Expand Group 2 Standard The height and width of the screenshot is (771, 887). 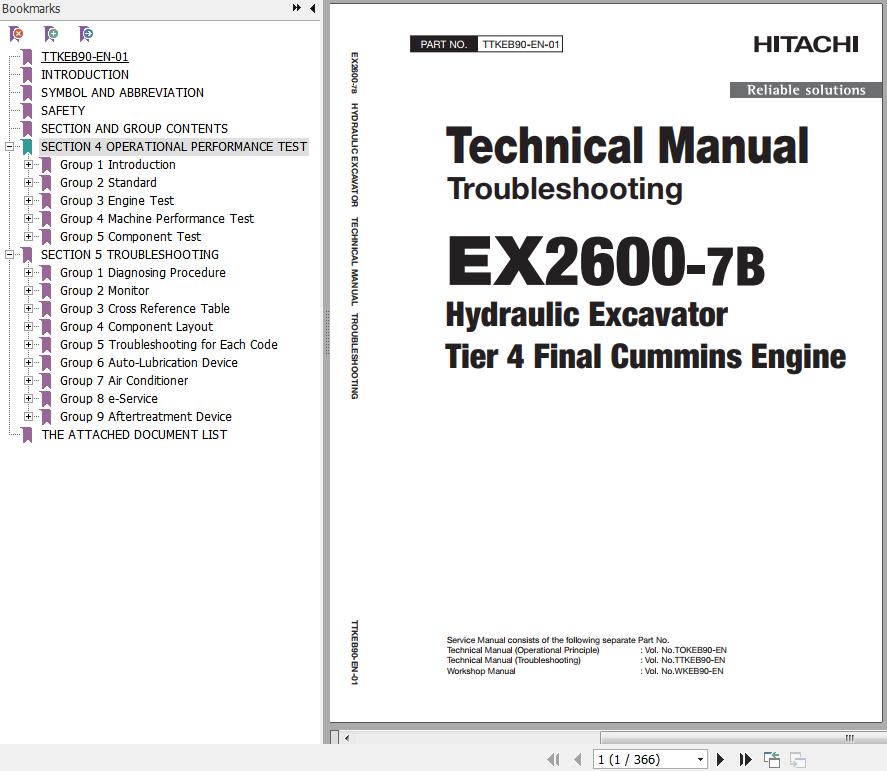click(28, 183)
